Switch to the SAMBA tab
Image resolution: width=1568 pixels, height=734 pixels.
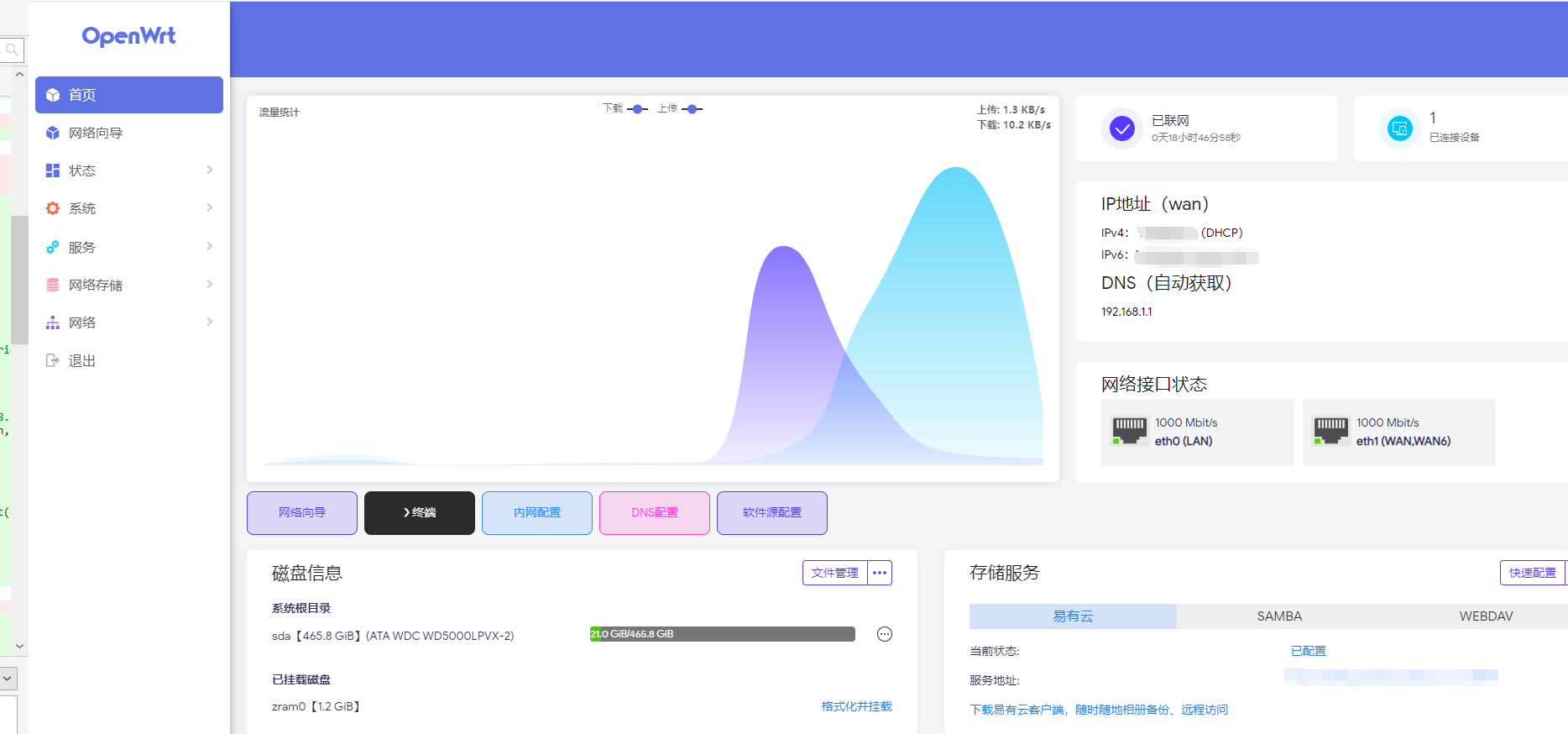tap(1279, 616)
